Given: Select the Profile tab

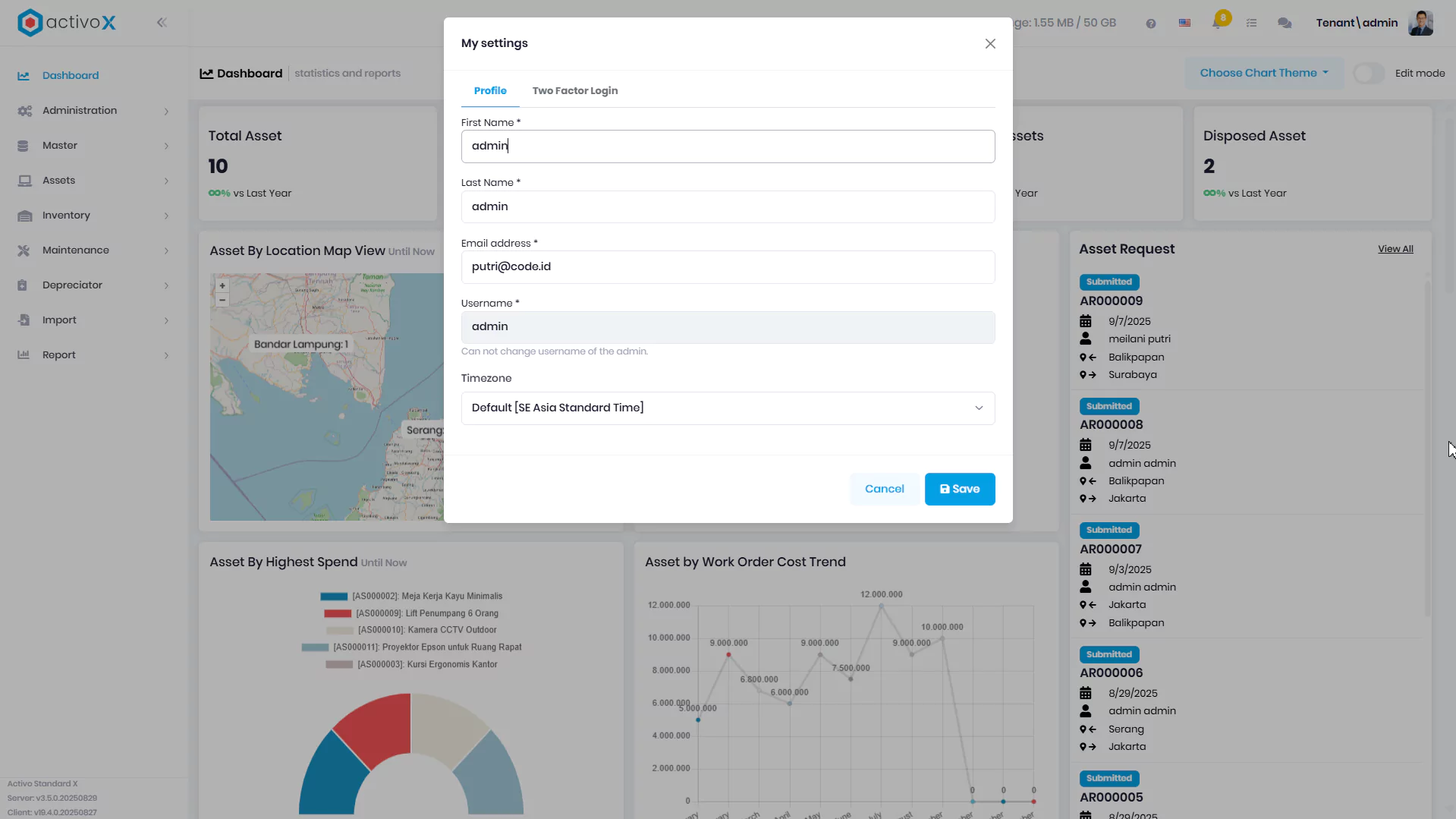Looking at the screenshot, I should click(x=490, y=91).
